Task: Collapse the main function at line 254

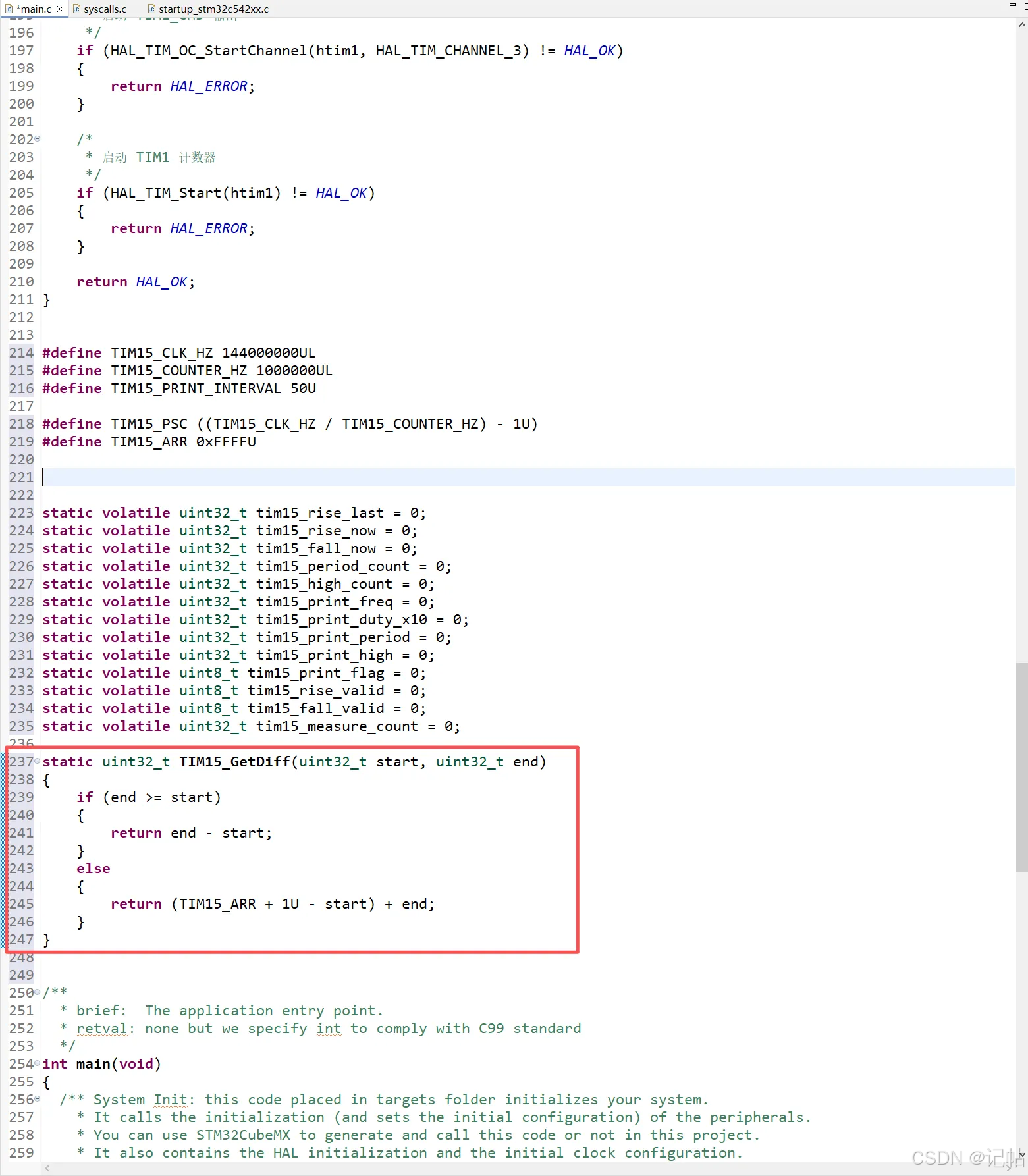Action: (x=38, y=1063)
